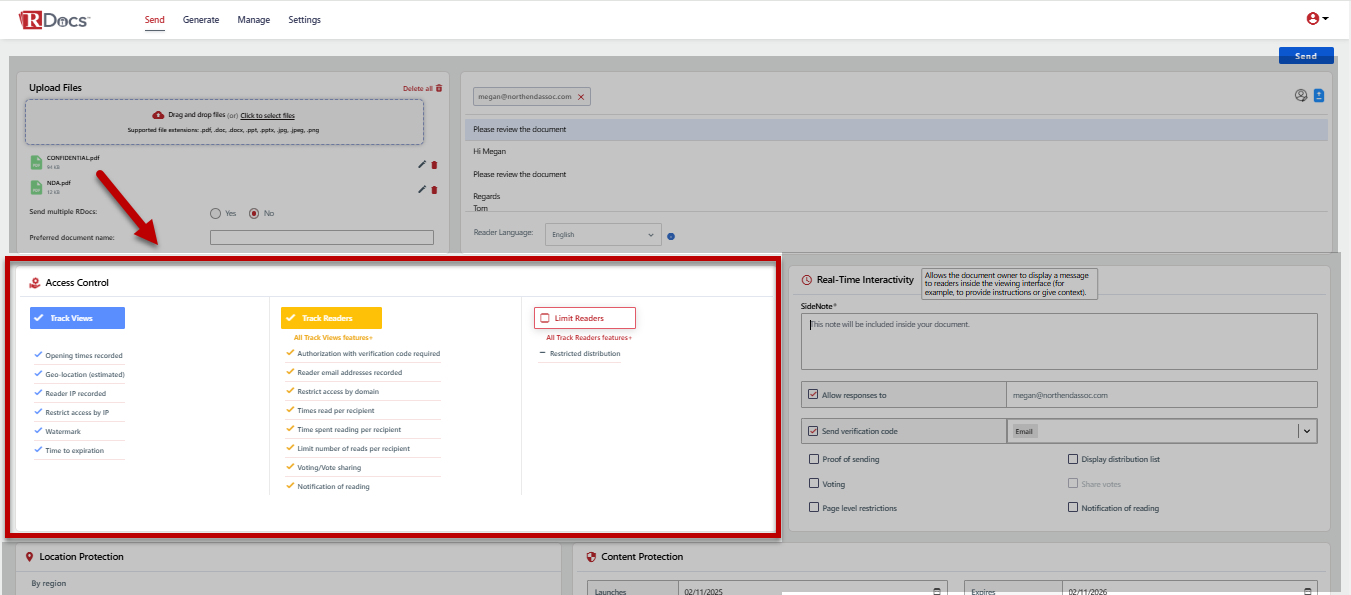Click 'Voting/Vote sharing' feature text
The height and width of the screenshot is (595, 1351).
pos(329,467)
